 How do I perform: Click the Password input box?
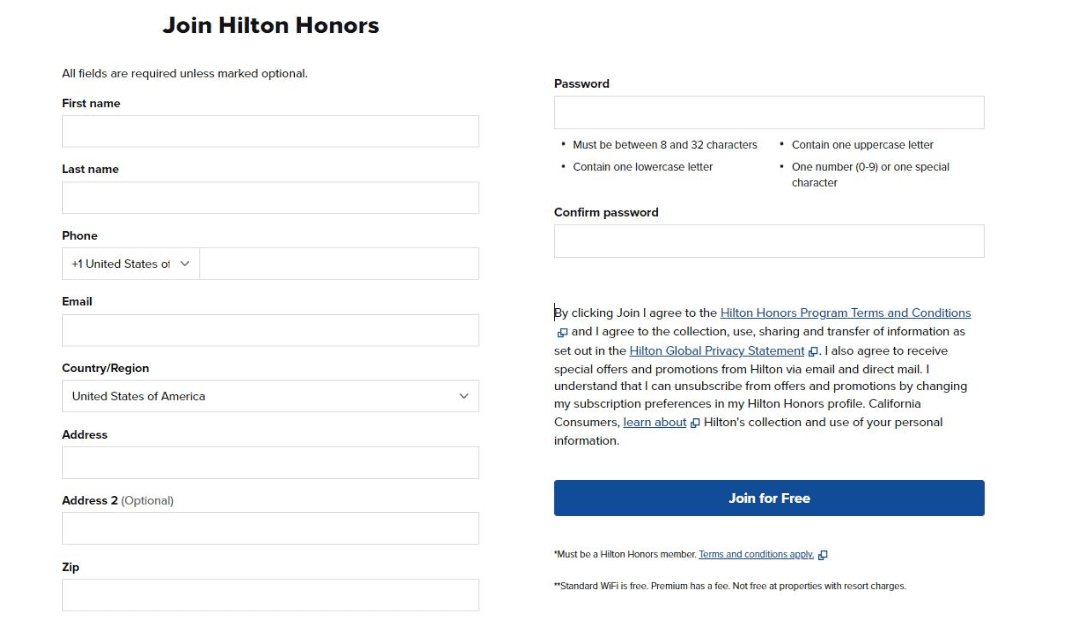(769, 111)
